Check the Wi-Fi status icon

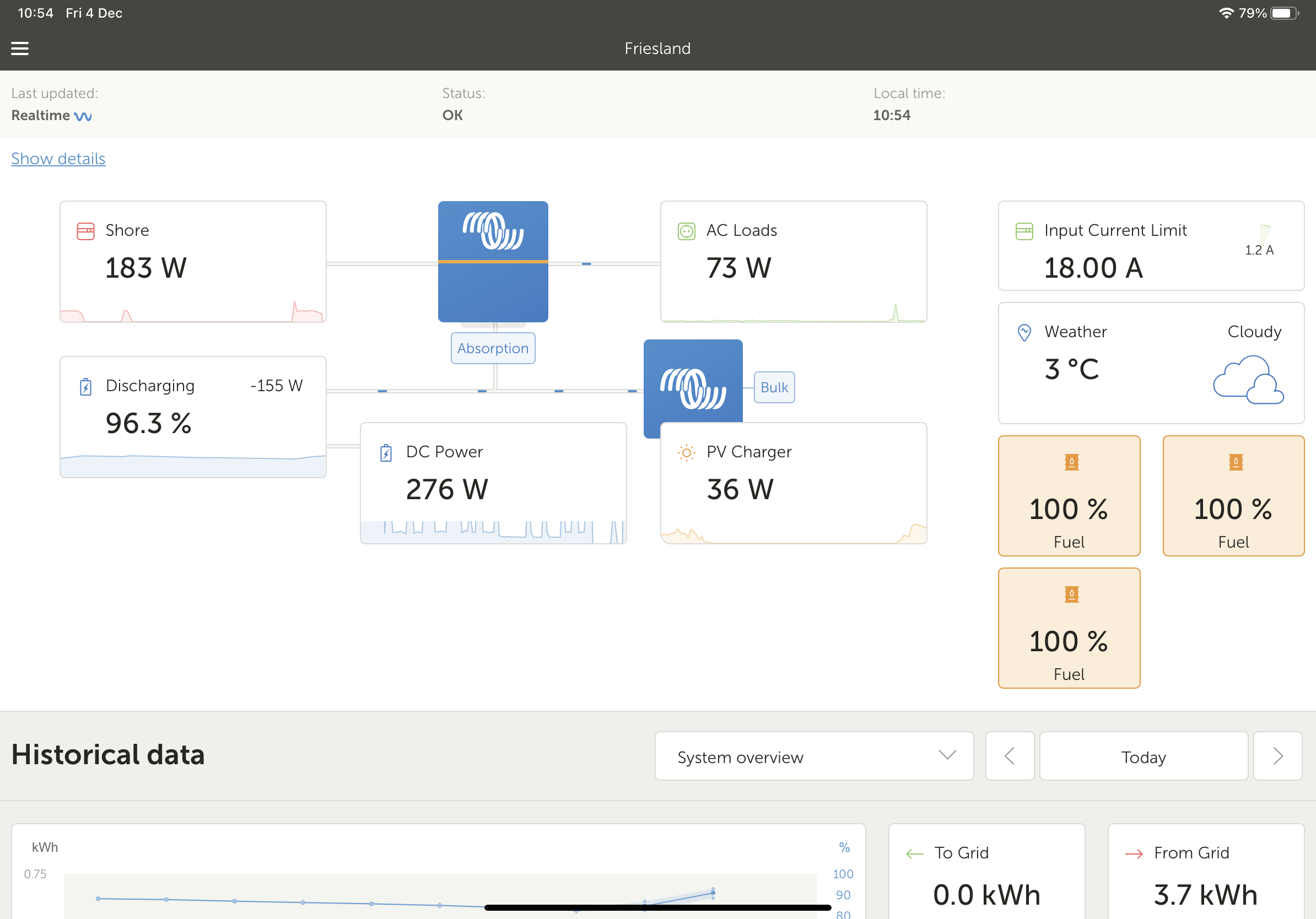coord(1226,13)
